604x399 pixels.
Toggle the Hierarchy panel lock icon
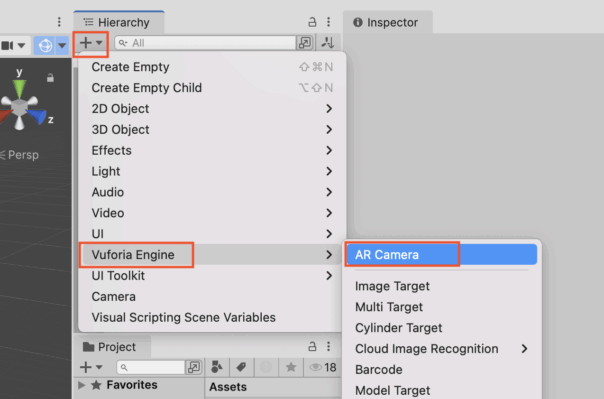tap(312, 22)
